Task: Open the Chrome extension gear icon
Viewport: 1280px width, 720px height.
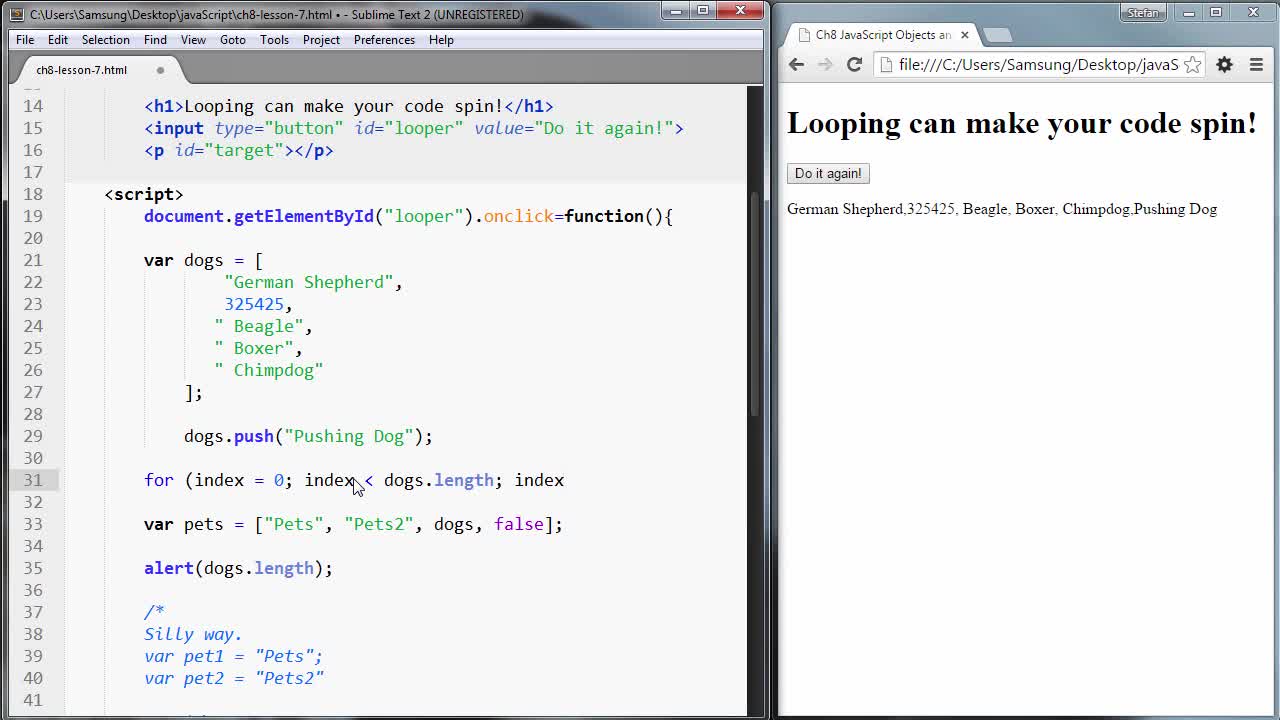Action: (x=1224, y=64)
